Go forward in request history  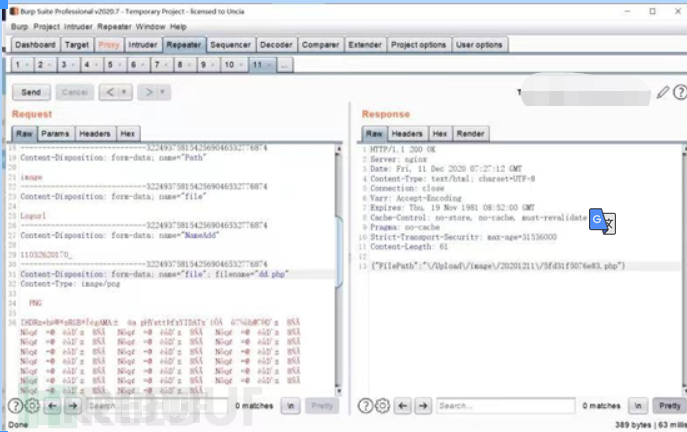[148, 92]
